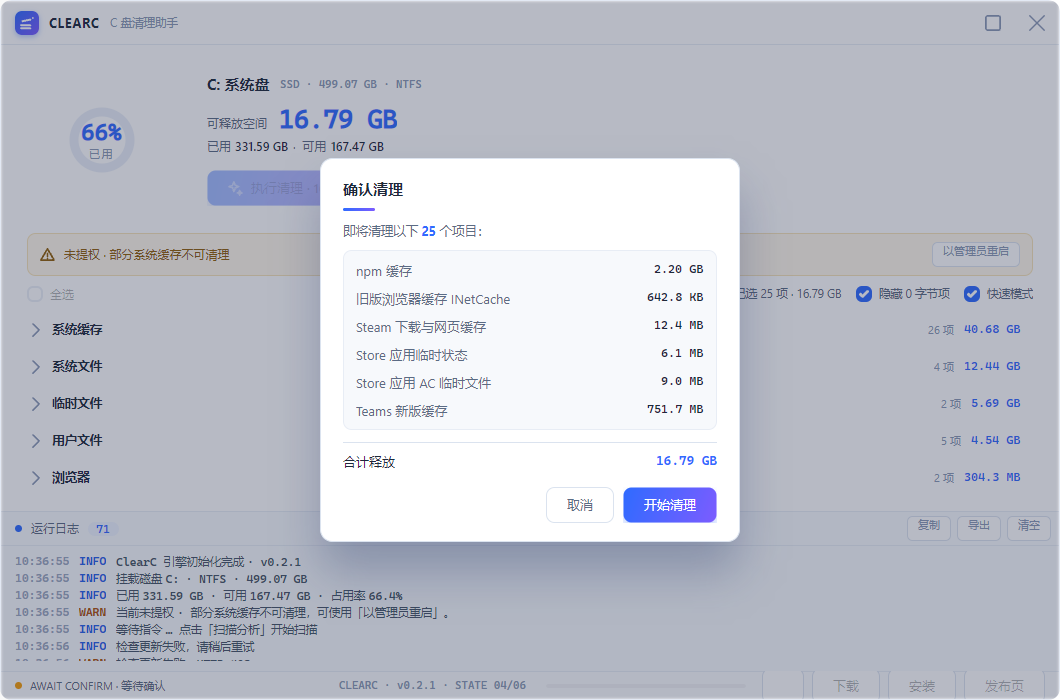Viewport: 1060px width, 700px height.
Task: Click 执行清理 button behind dialog
Action: (264, 188)
